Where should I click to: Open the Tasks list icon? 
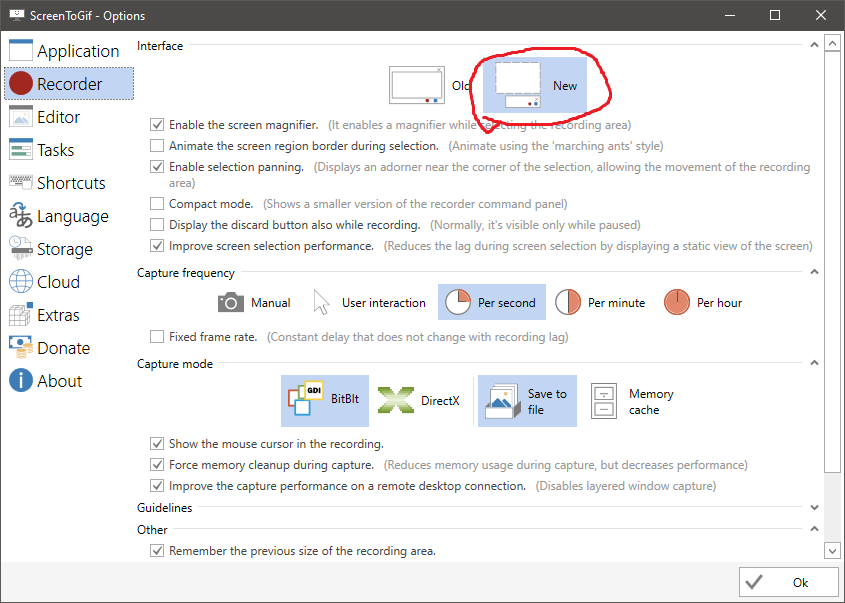tap(21, 150)
